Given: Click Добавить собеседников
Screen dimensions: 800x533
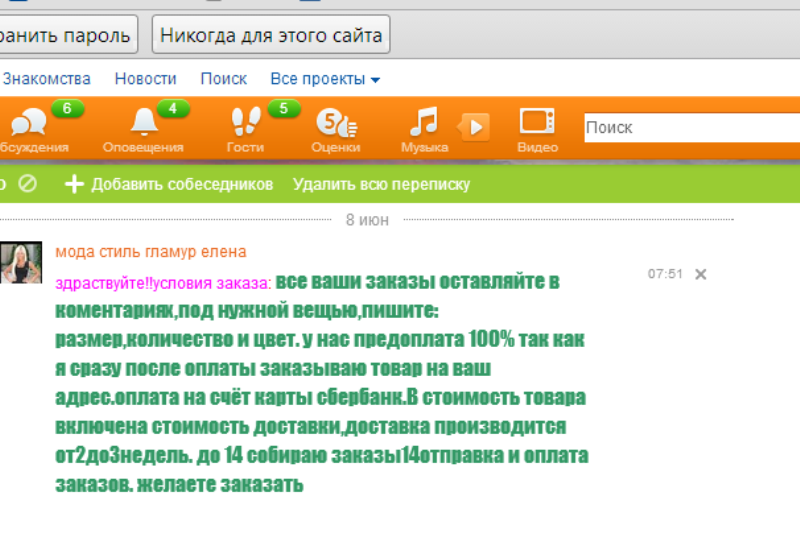Looking at the screenshot, I should tap(182, 184).
